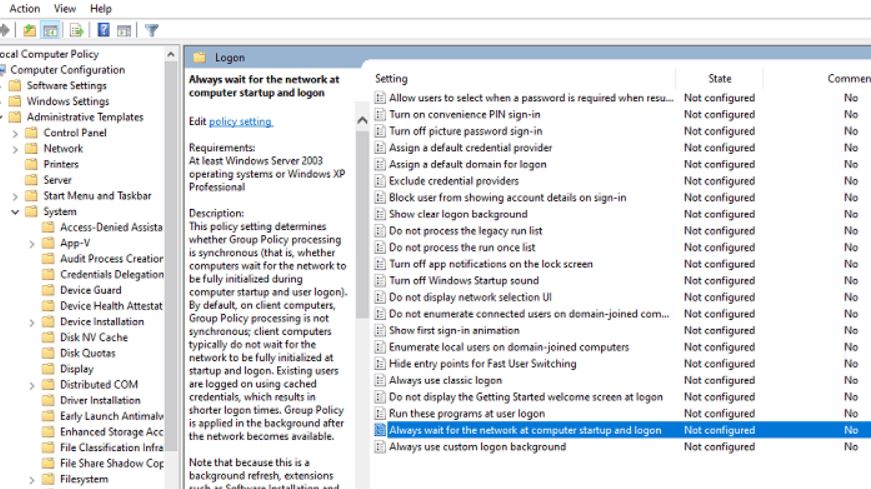Click the policy icon beside Show clear logon background
Image resolution: width=871 pixels, height=489 pixels.
point(380,214)
